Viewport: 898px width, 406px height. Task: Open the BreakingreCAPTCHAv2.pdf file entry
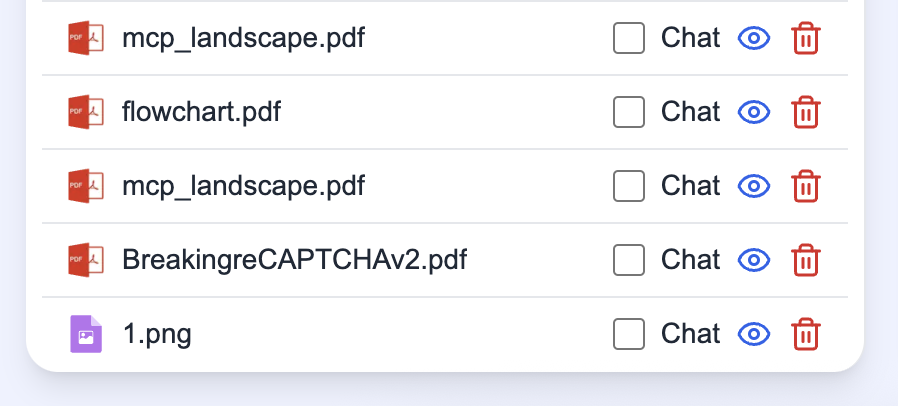(x=294, y=260)
